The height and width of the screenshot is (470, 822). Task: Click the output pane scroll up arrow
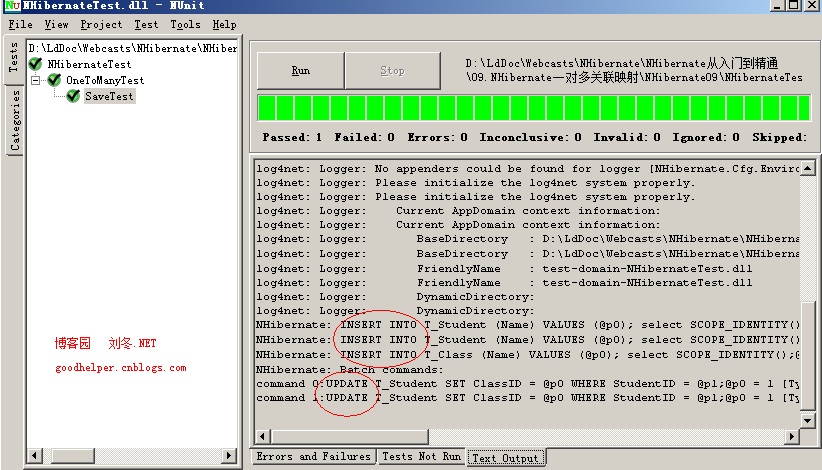[x=807, y=168]
